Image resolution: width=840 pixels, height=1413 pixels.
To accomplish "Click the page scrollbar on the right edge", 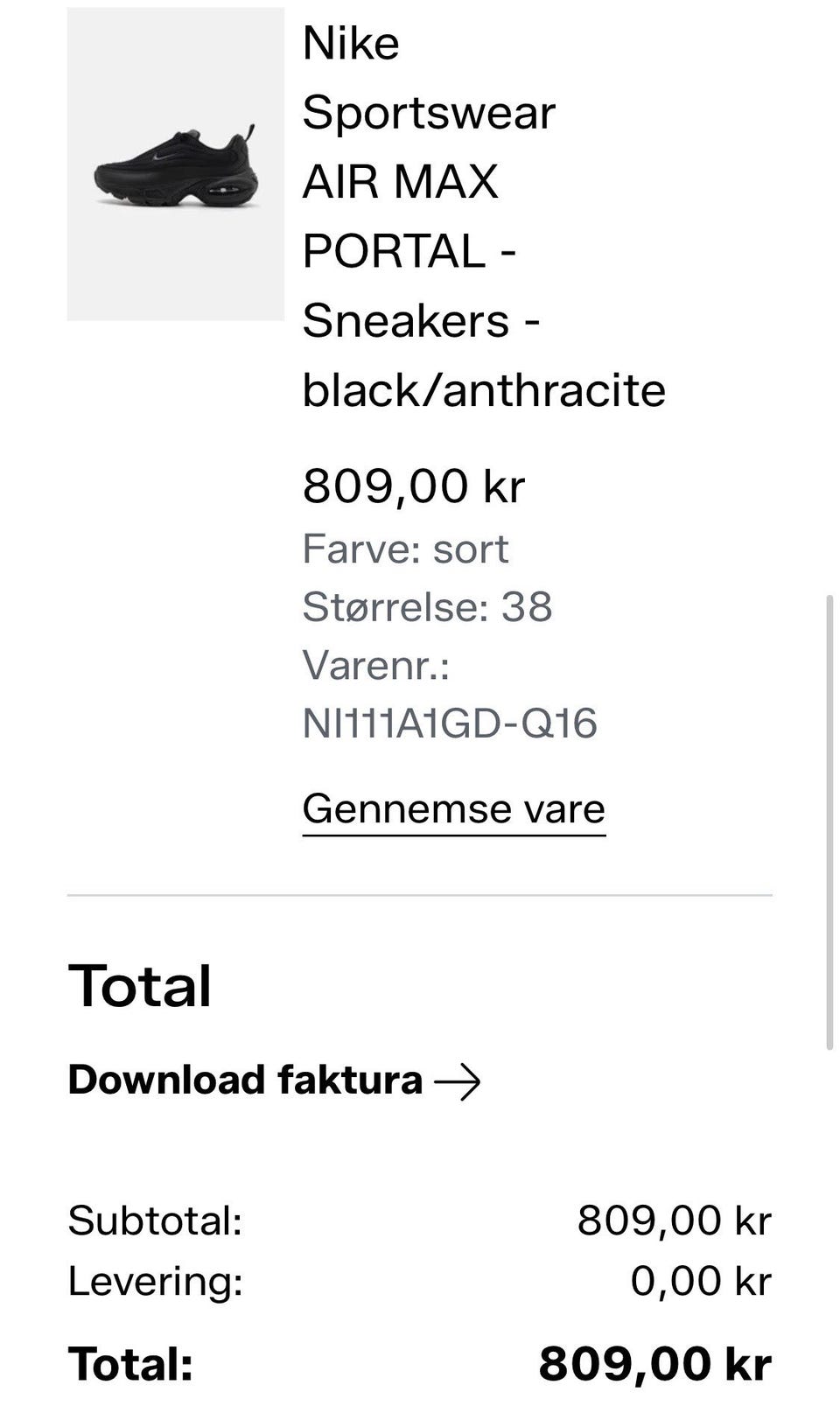I will tap(829, 822).
